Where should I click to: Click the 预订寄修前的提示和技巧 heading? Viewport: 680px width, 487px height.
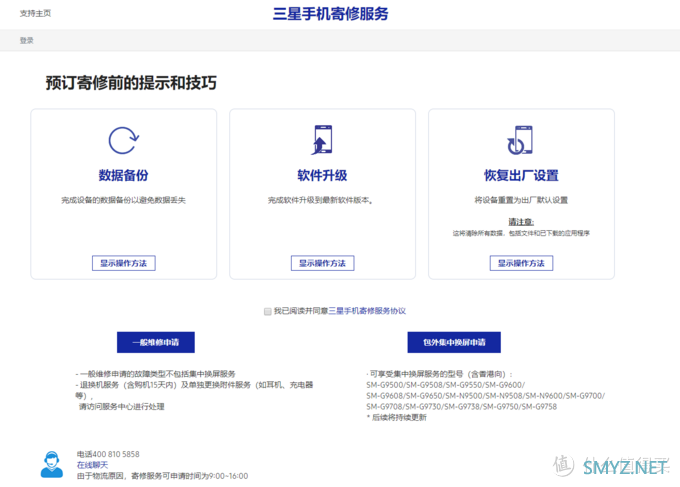(x=131, y=83)
